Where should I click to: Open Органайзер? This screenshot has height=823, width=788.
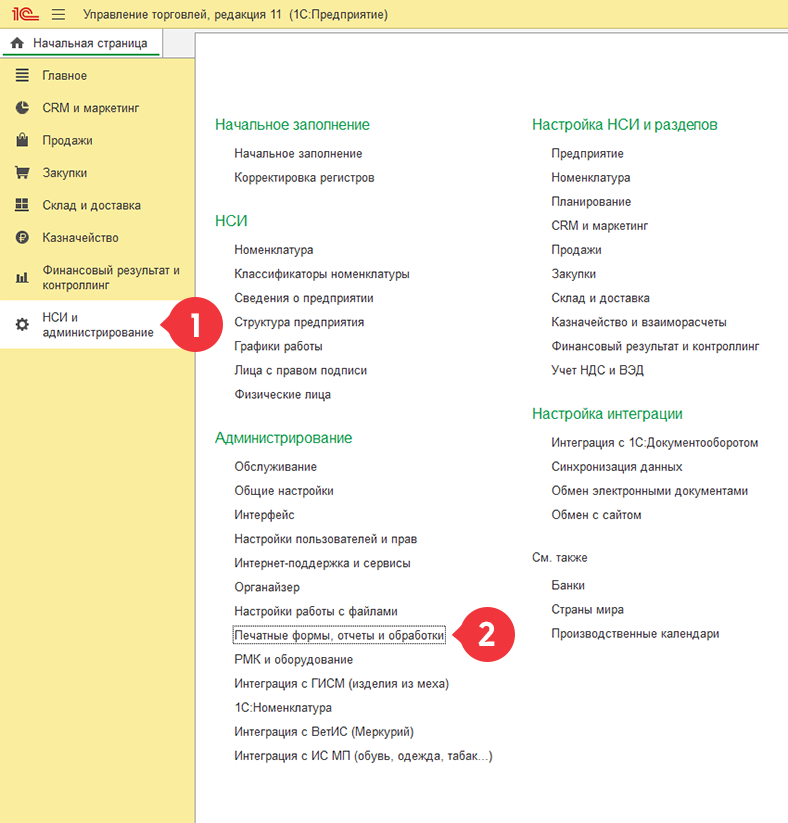267,587
